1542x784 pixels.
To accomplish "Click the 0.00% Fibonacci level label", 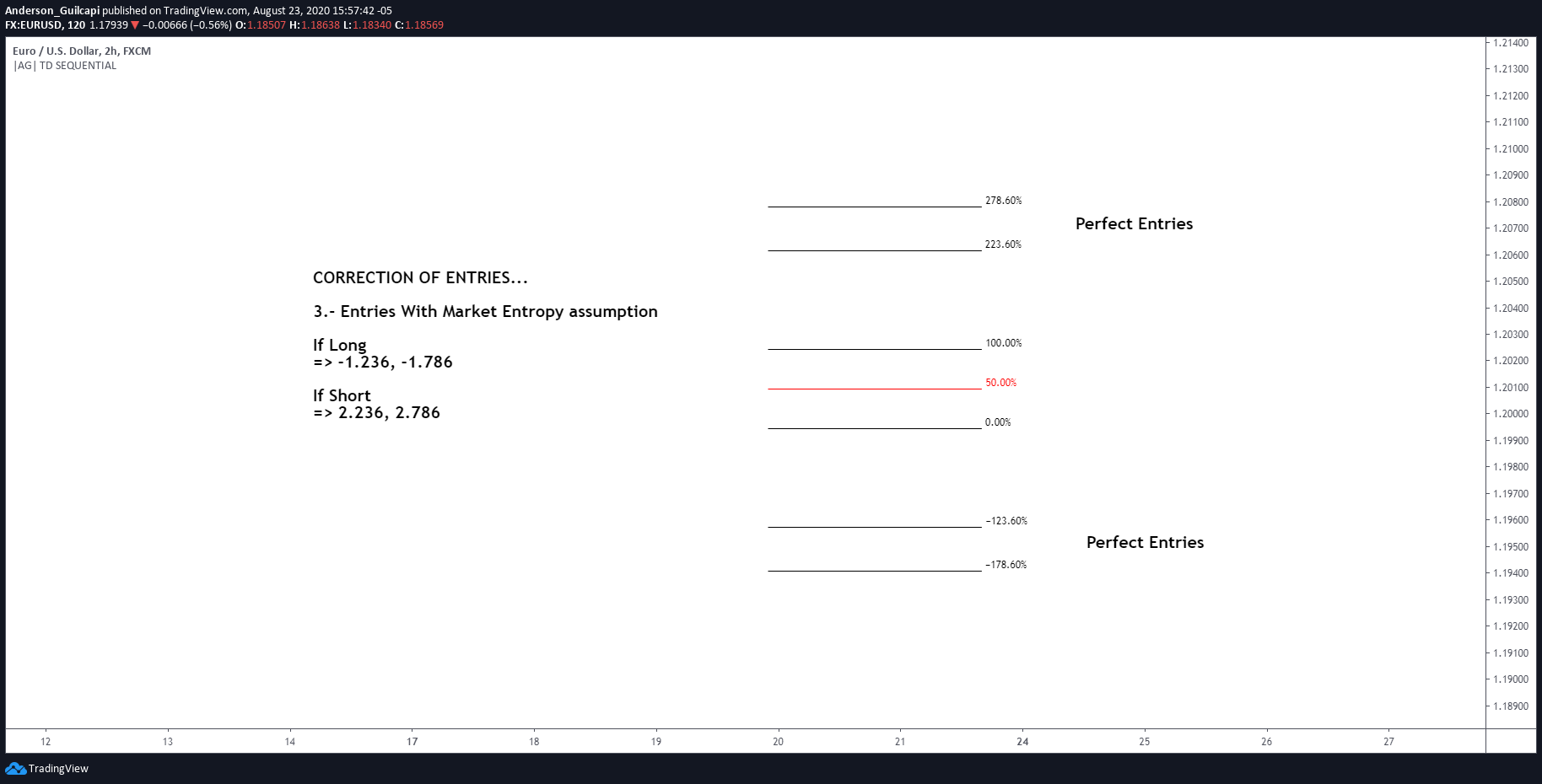I will [998, 422].
